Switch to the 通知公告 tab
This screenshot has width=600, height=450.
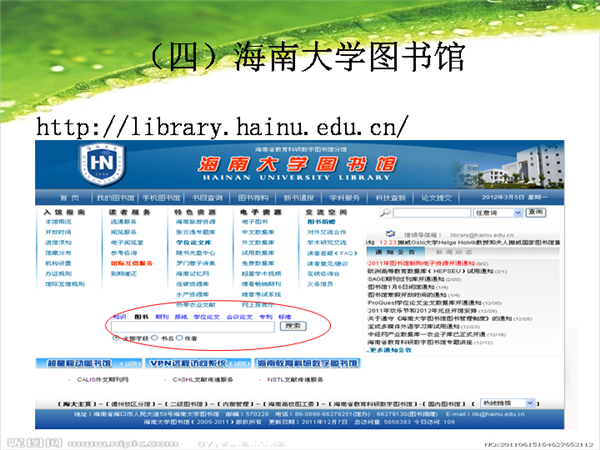coord(395,252)
